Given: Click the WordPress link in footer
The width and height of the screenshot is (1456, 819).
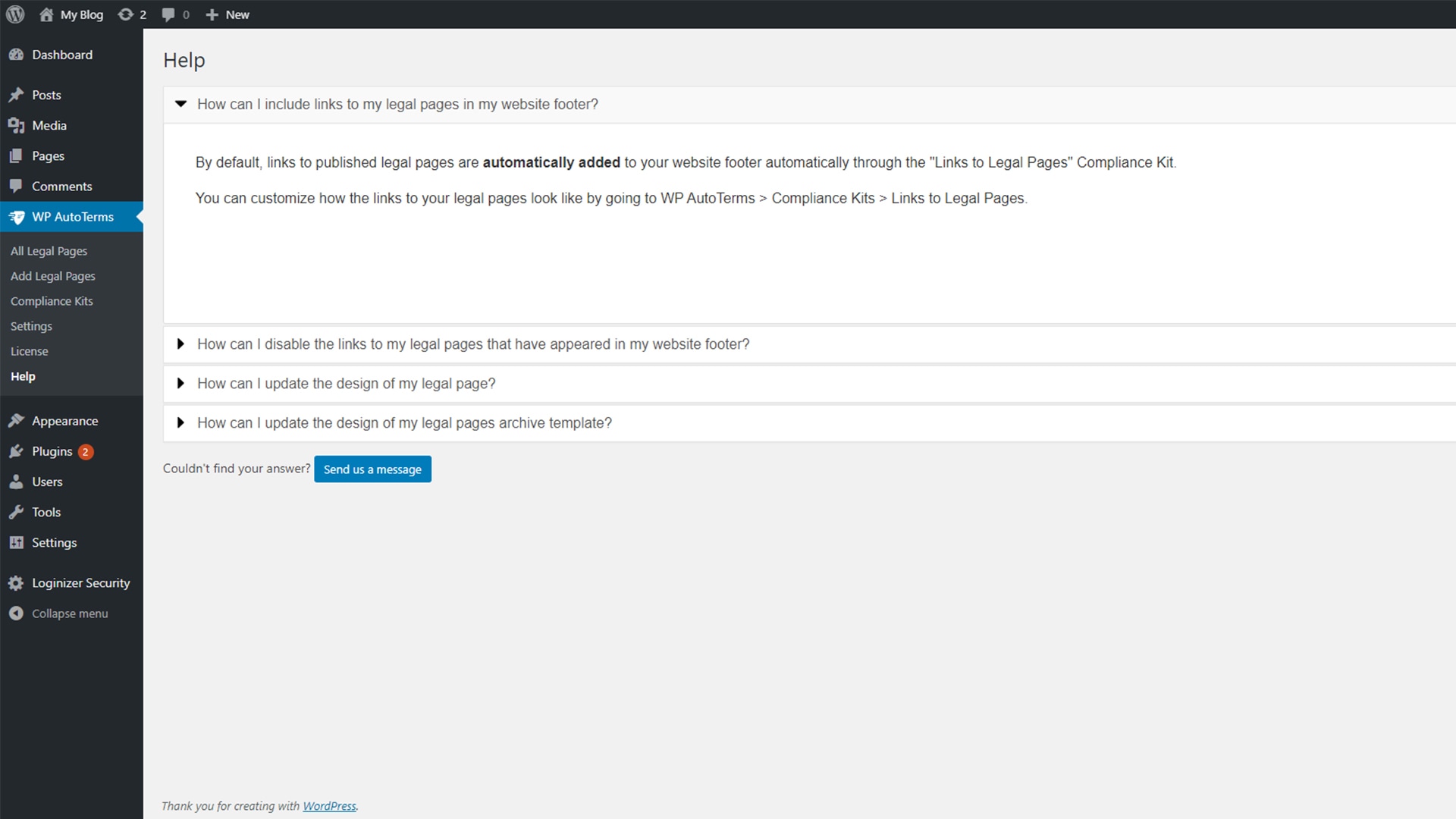Looking at the screenshot, I should tap(329, 806).
